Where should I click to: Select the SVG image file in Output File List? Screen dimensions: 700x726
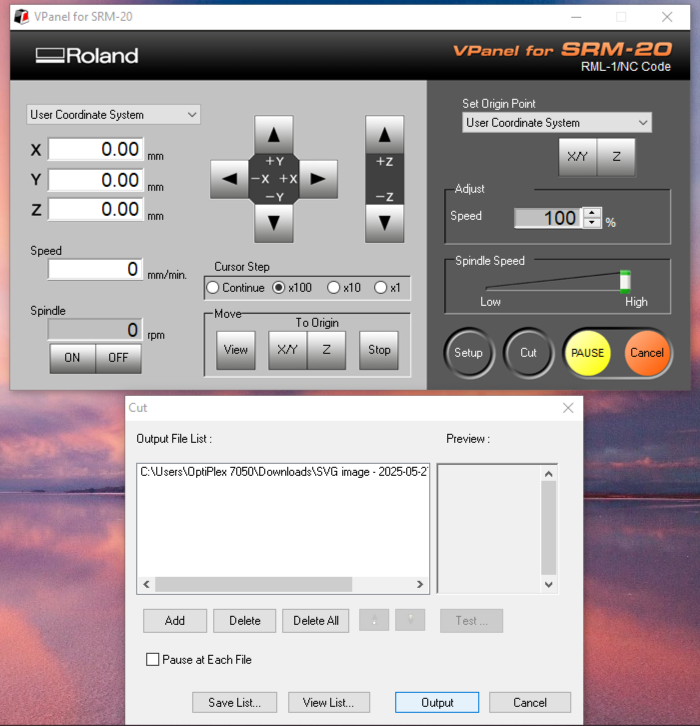coord(283,472)
